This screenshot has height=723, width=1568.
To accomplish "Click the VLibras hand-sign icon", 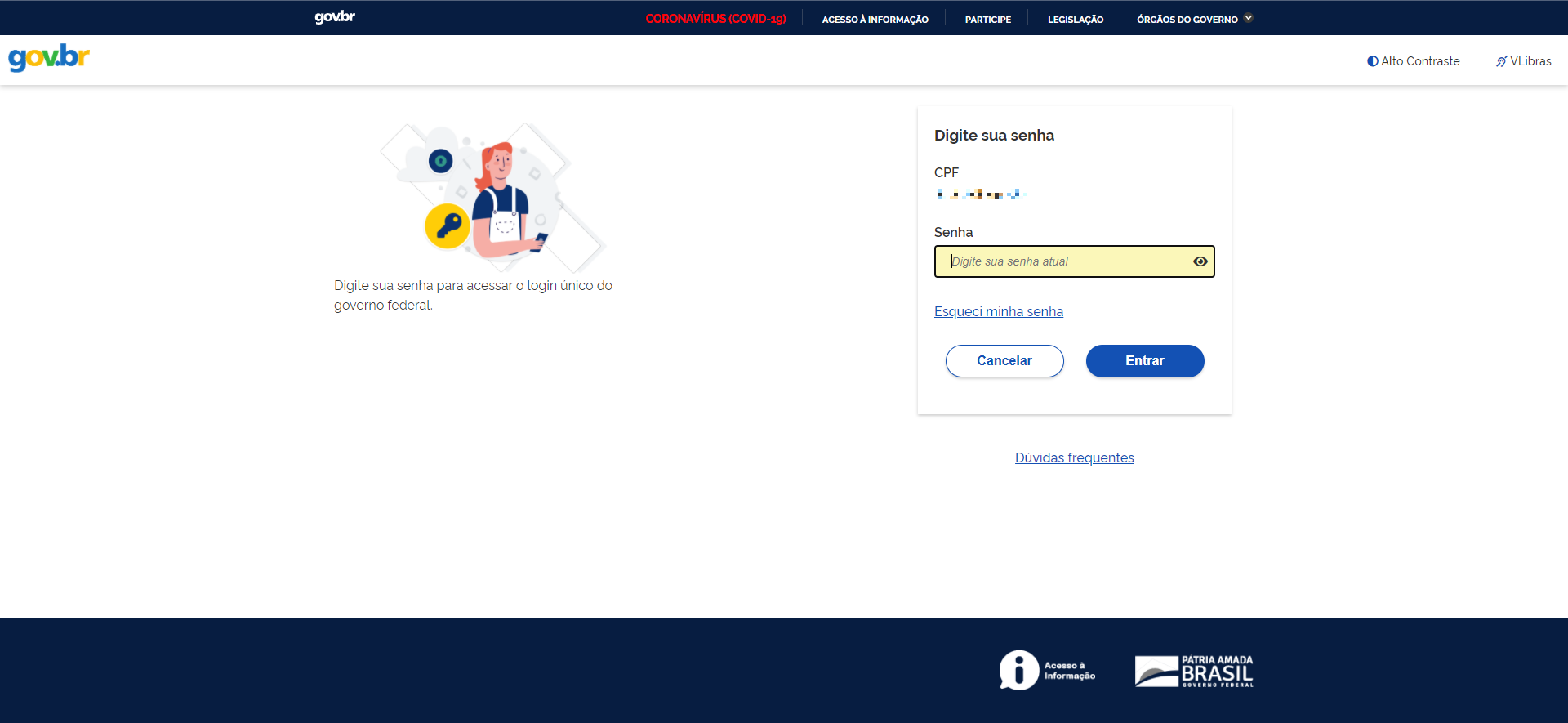I will pyautogui.click(x=1501, y=61).
